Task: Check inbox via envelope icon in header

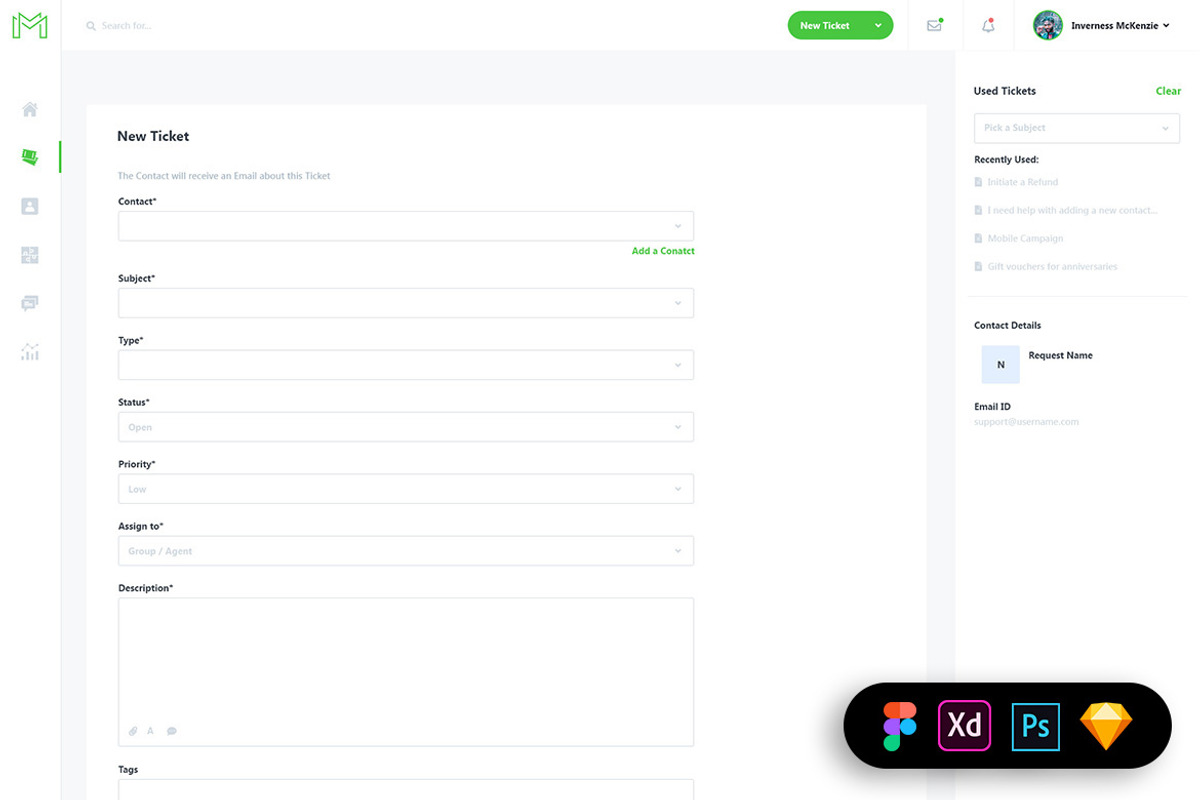Action: [933, 25]
